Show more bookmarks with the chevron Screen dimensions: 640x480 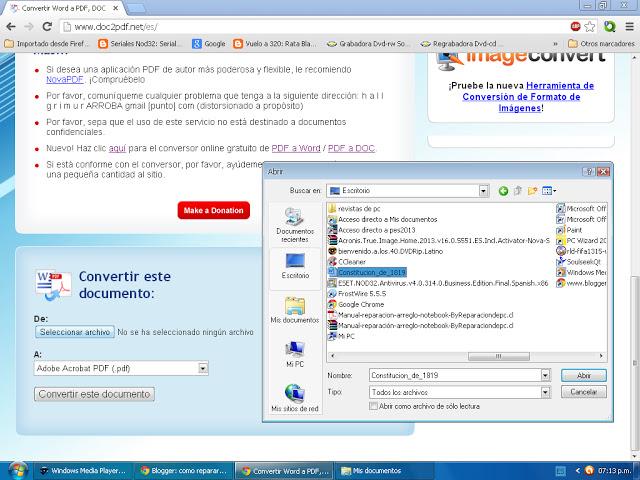click(x=555, y=44)
